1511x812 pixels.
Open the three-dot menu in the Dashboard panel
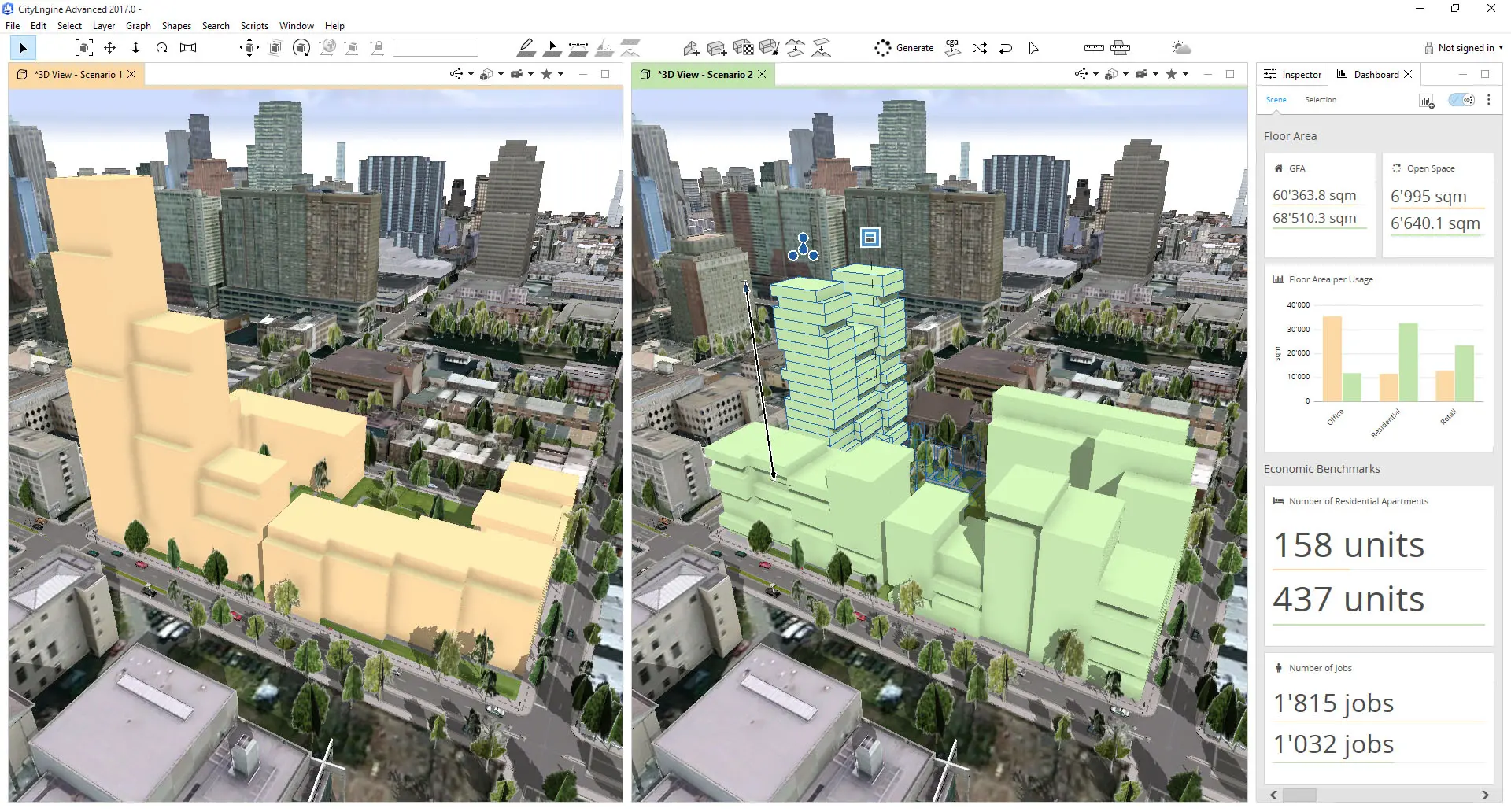(1489, 100)
